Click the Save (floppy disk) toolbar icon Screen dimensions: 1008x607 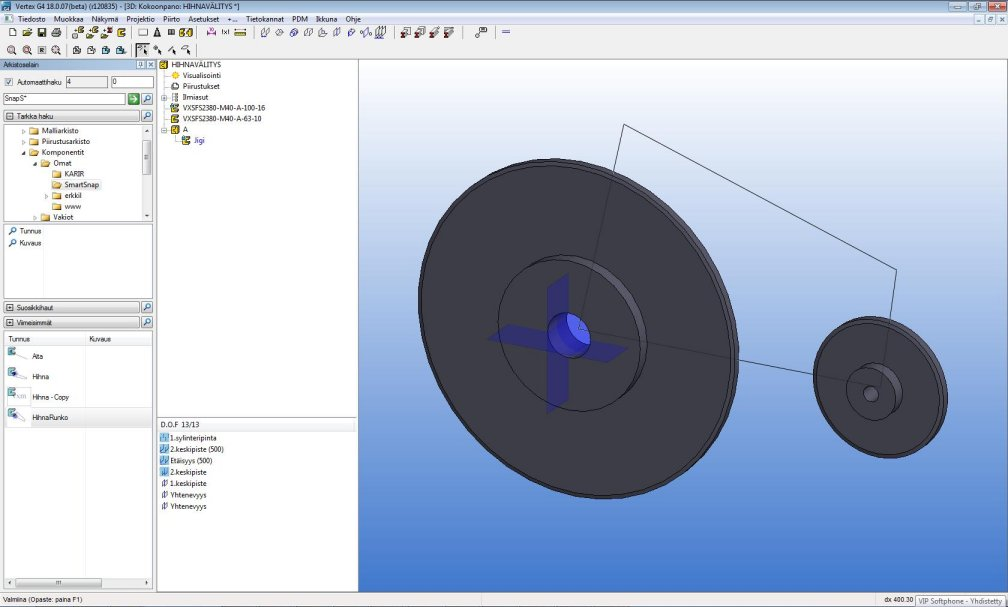click(42, 32)
